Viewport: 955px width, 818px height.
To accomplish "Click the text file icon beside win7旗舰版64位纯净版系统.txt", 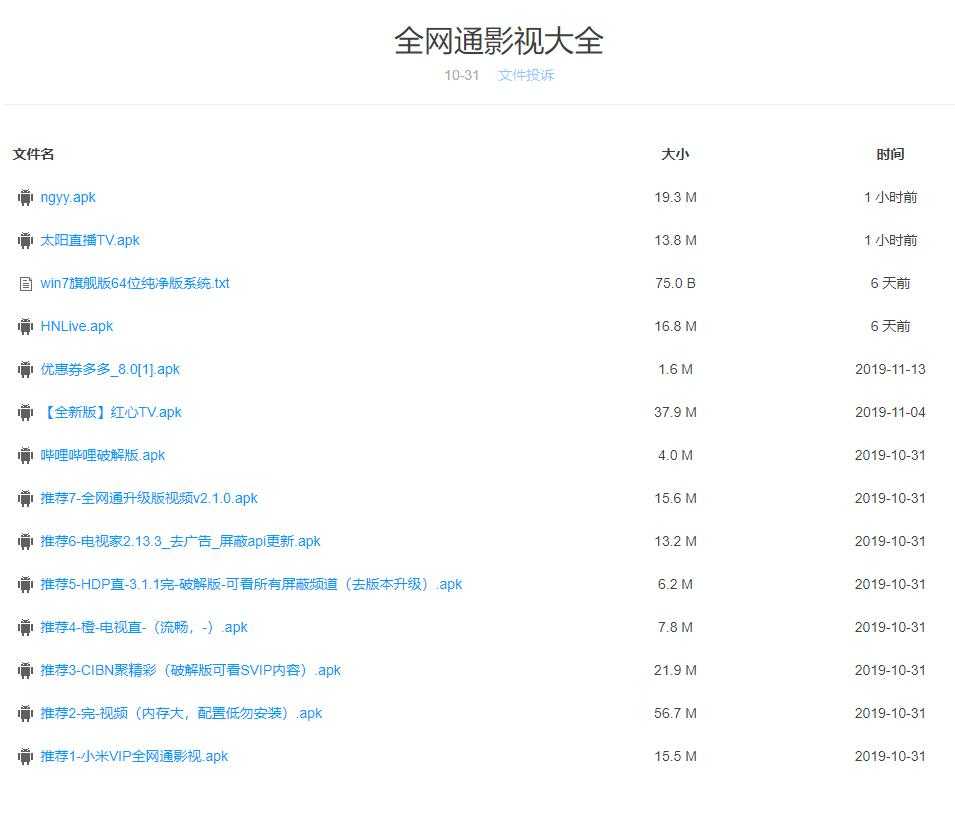I will [26, 284].
